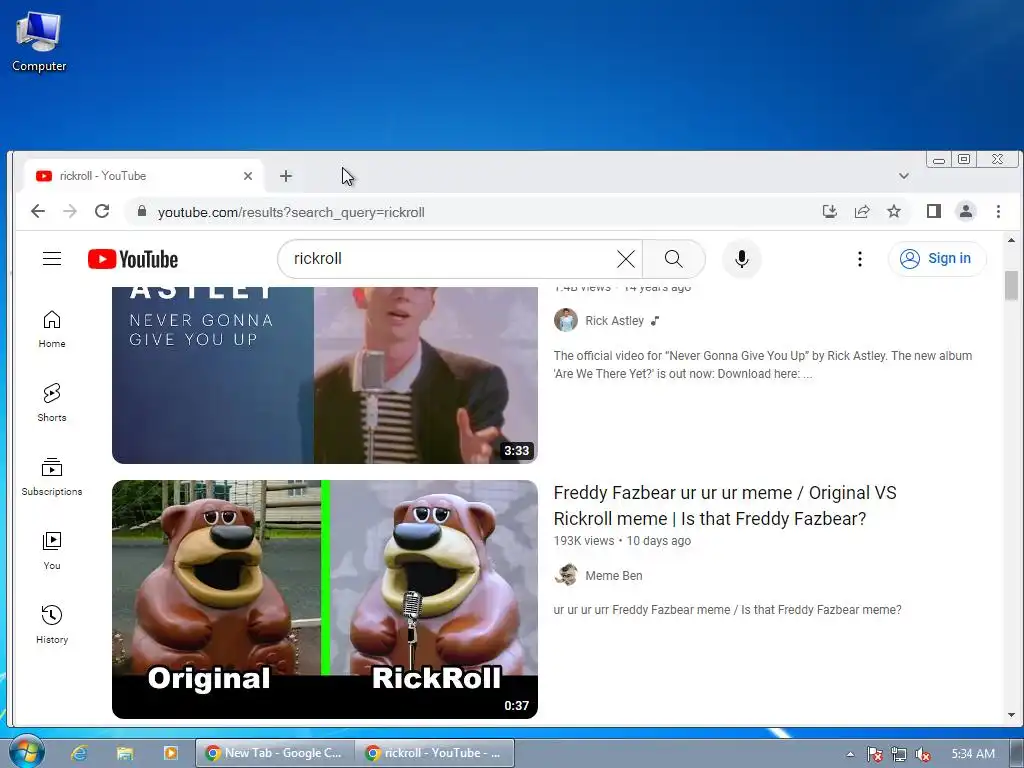
Task: Bookmark this page with star
Action: (x=893, y=211)
